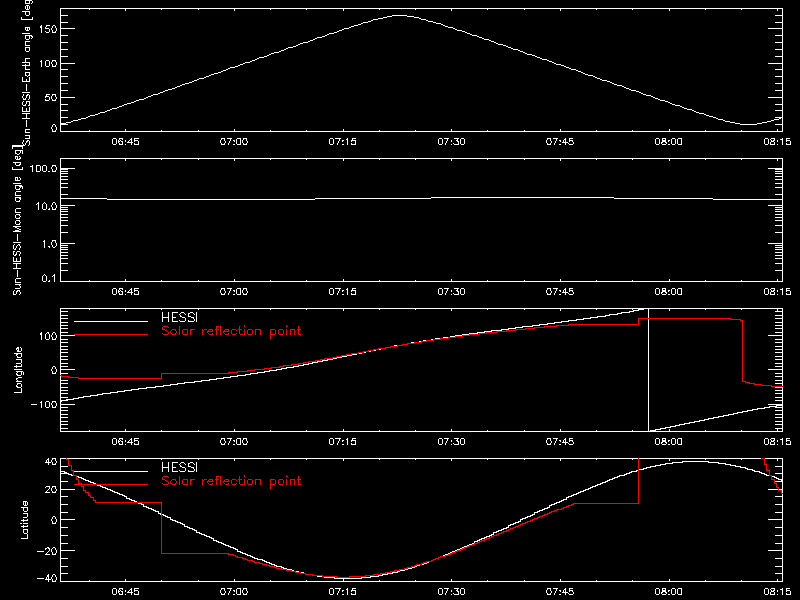This screenshot has width=800, height=600.
Task: Click 07:15 under the Earth angle plot
Action: pyautogui.click(x=343, y=141)
